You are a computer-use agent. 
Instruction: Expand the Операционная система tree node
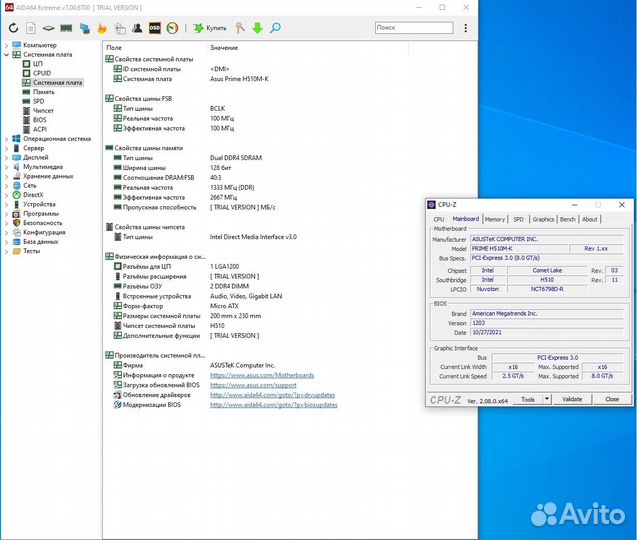click(6, 139)
